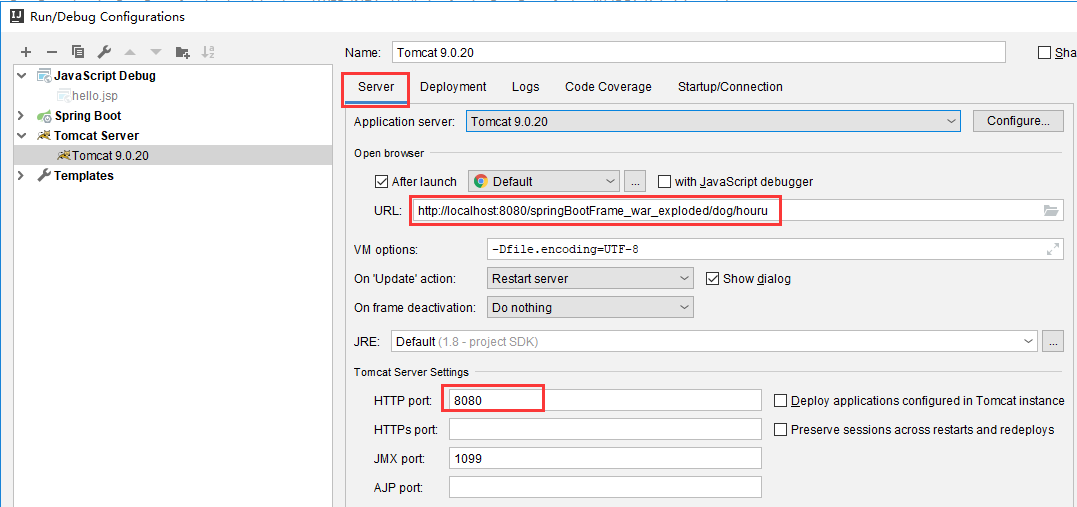The width and height of the screenshot is (1077, 507).
Task: Click the AJP port field
Action: pyautogui.click(x=605, y=488)
